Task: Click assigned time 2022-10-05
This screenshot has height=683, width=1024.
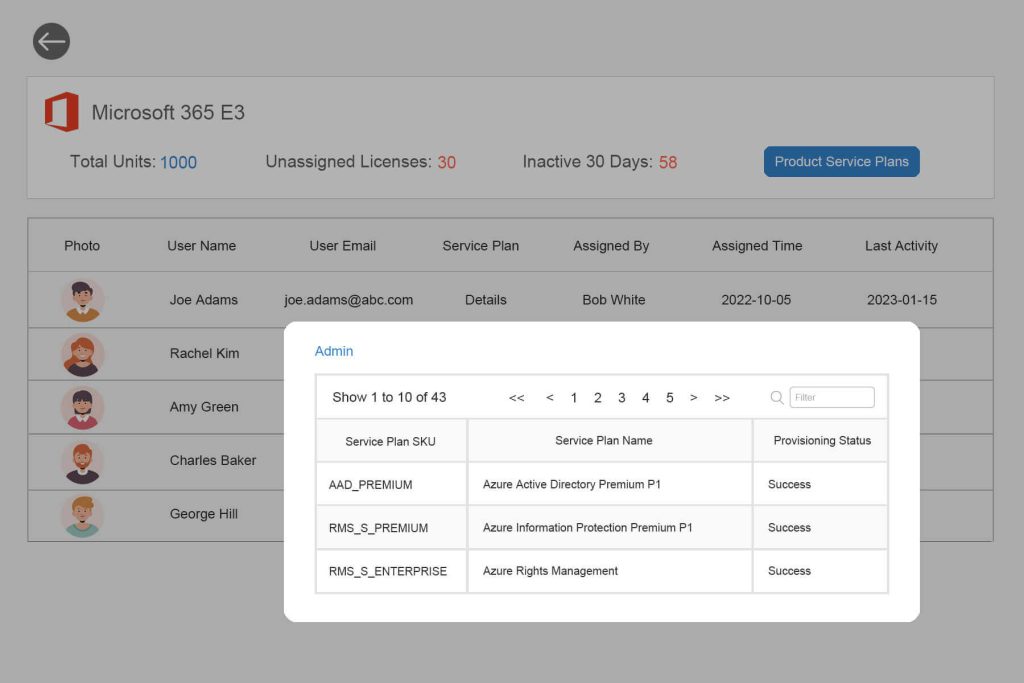Action: point(756,300)
